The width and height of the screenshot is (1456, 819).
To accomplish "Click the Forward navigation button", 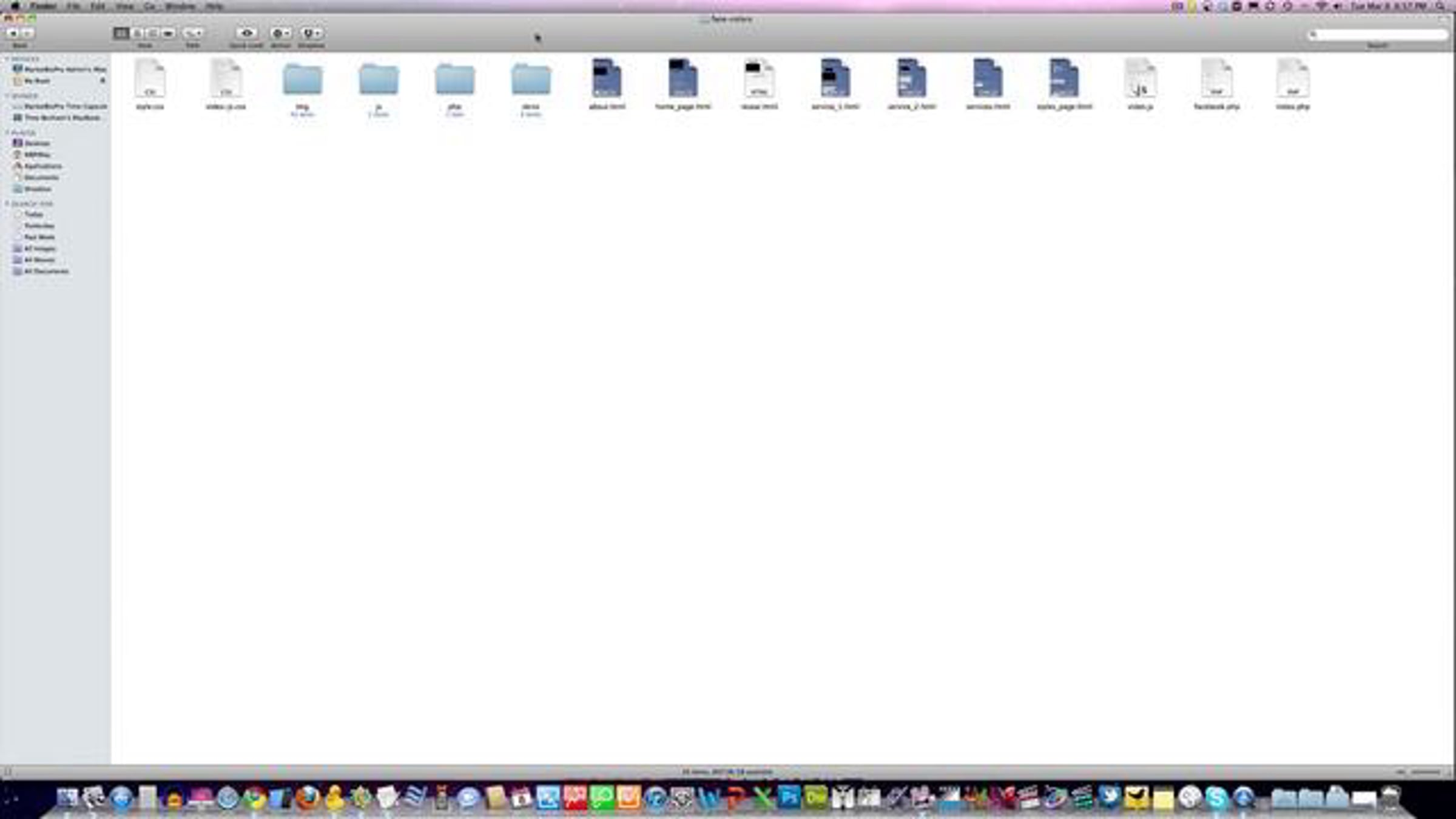I will [x=28, y=33].
